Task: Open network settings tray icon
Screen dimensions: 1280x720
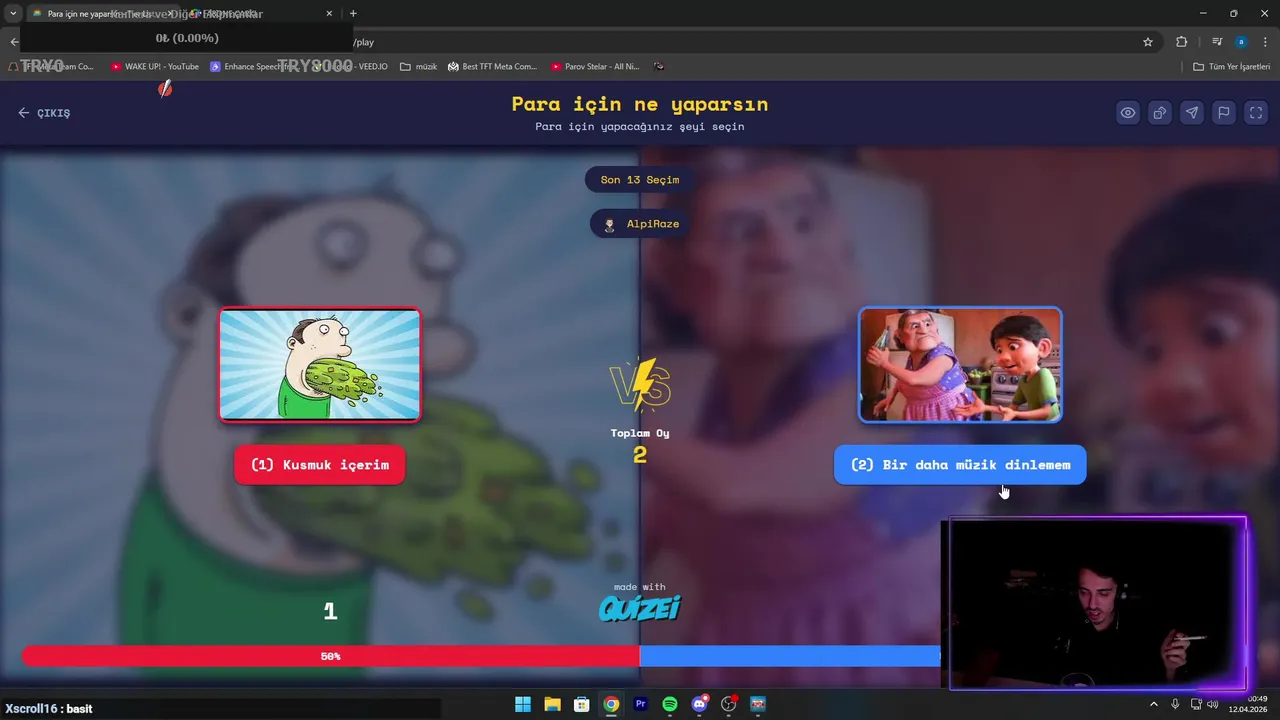Action: (1196, 704)
